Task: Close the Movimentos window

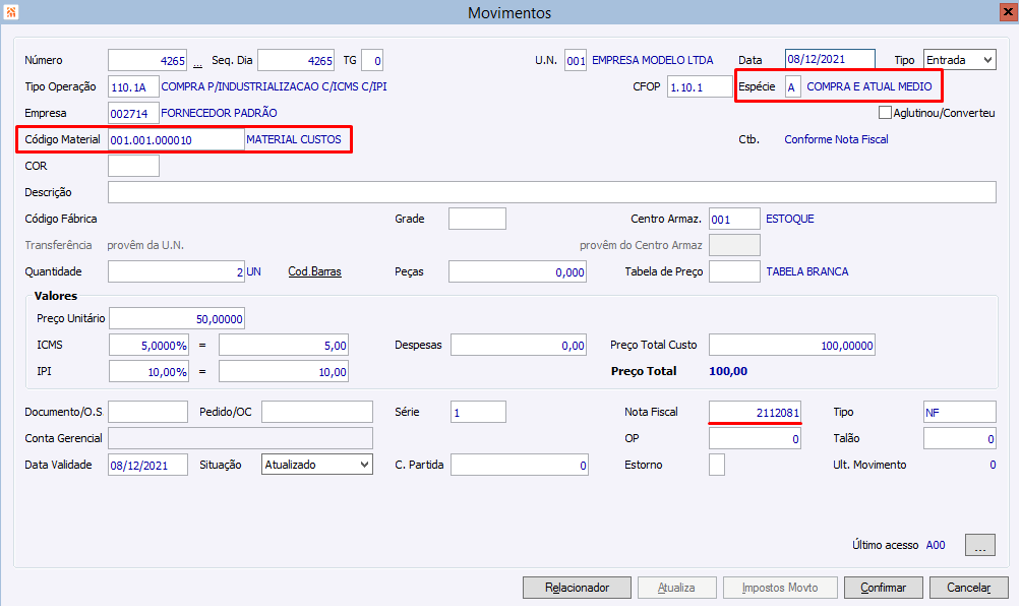Action: [1008, 12]
